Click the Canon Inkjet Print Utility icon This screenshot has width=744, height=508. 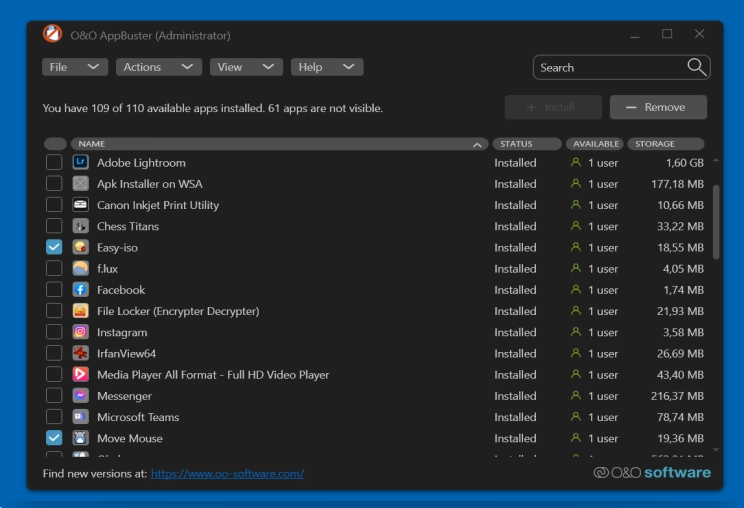pos(81,205)
